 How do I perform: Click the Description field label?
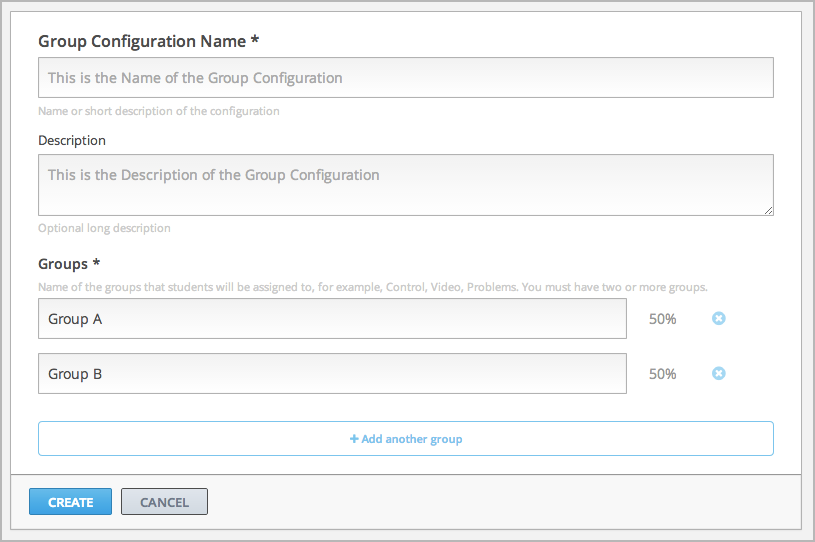click(x=72, y=141)
